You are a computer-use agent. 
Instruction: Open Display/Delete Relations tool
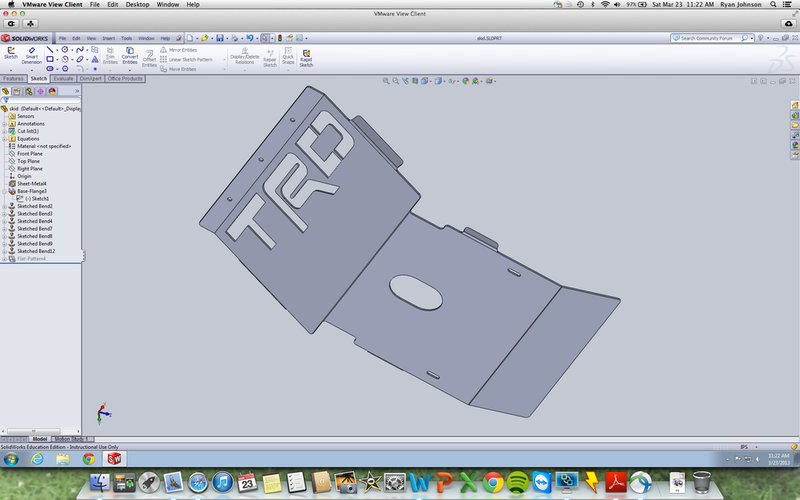click(244, 56)
